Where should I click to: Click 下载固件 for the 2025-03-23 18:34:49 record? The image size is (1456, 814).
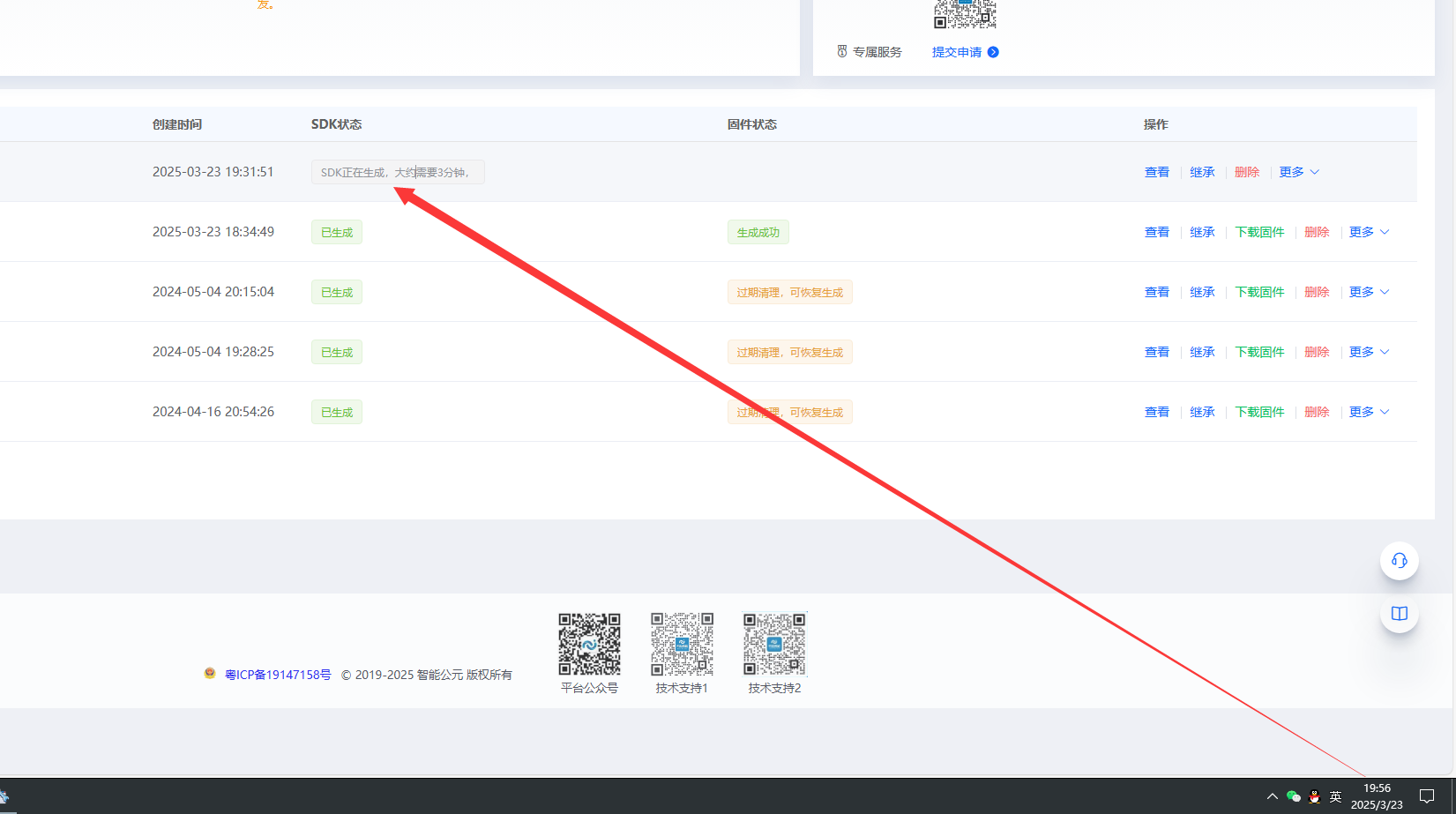[x=1259, y=232]
